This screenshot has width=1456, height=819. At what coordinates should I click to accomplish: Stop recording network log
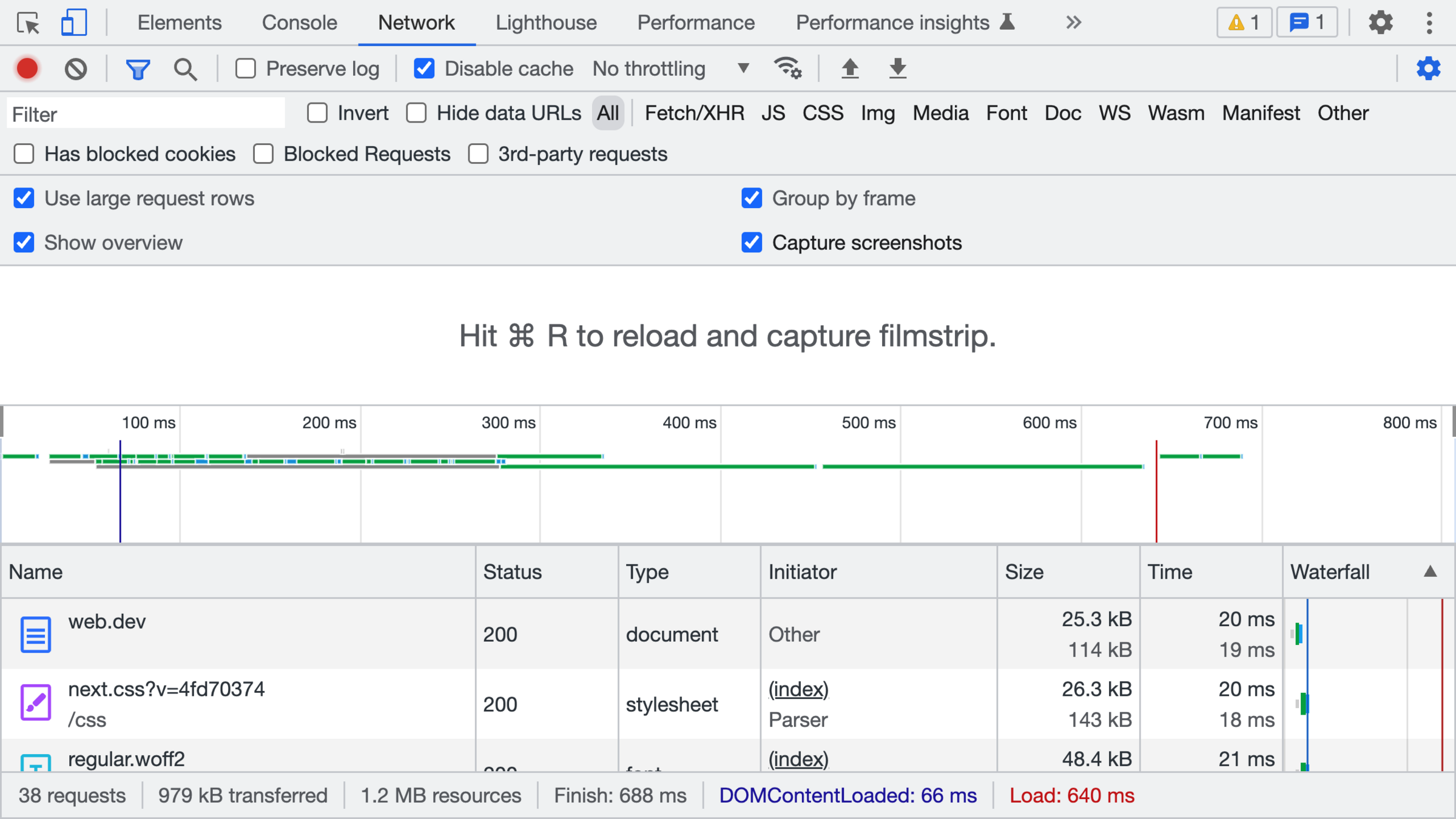click(x=27, y=69)
